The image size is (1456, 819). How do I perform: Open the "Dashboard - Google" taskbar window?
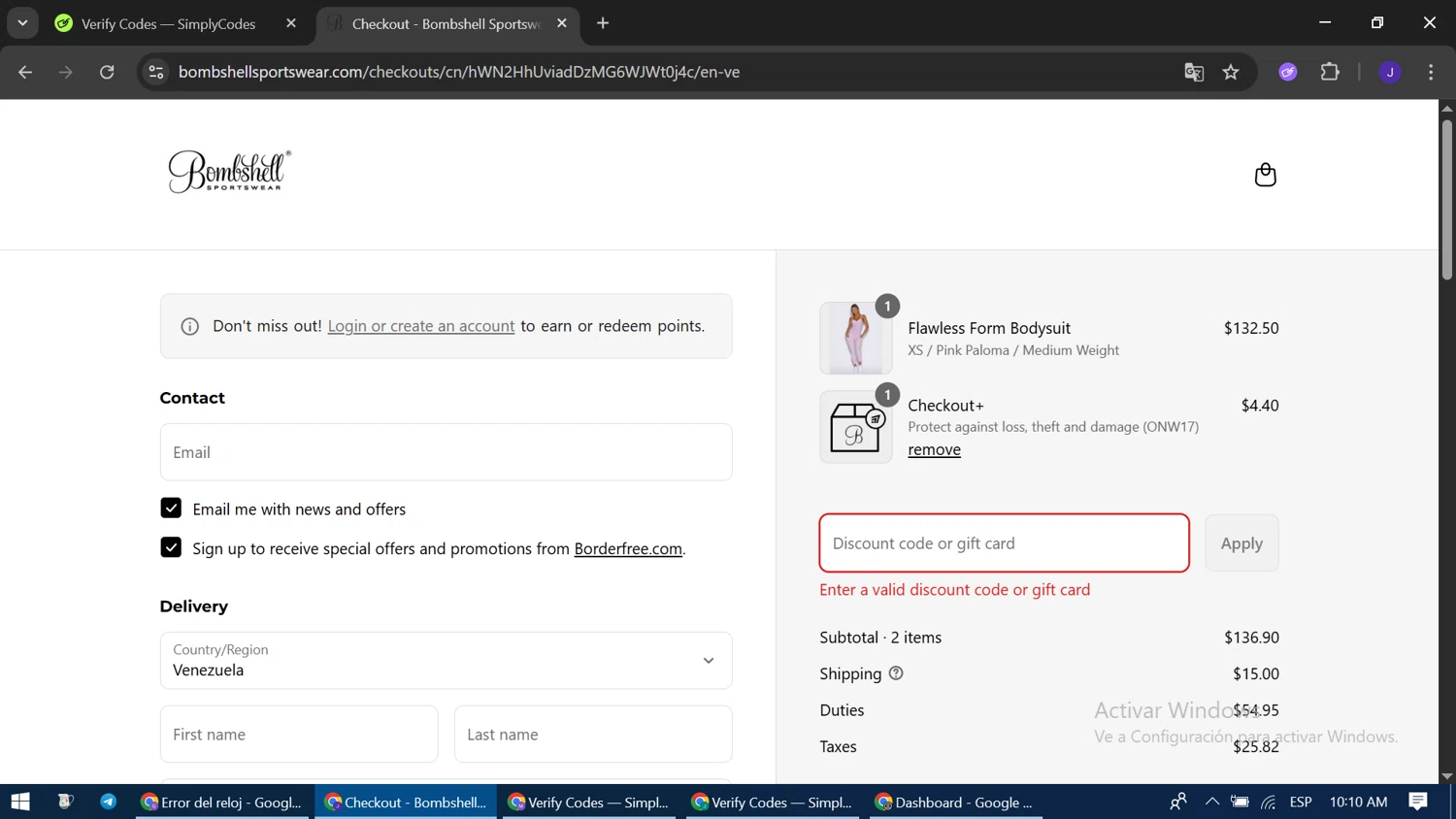956,802
